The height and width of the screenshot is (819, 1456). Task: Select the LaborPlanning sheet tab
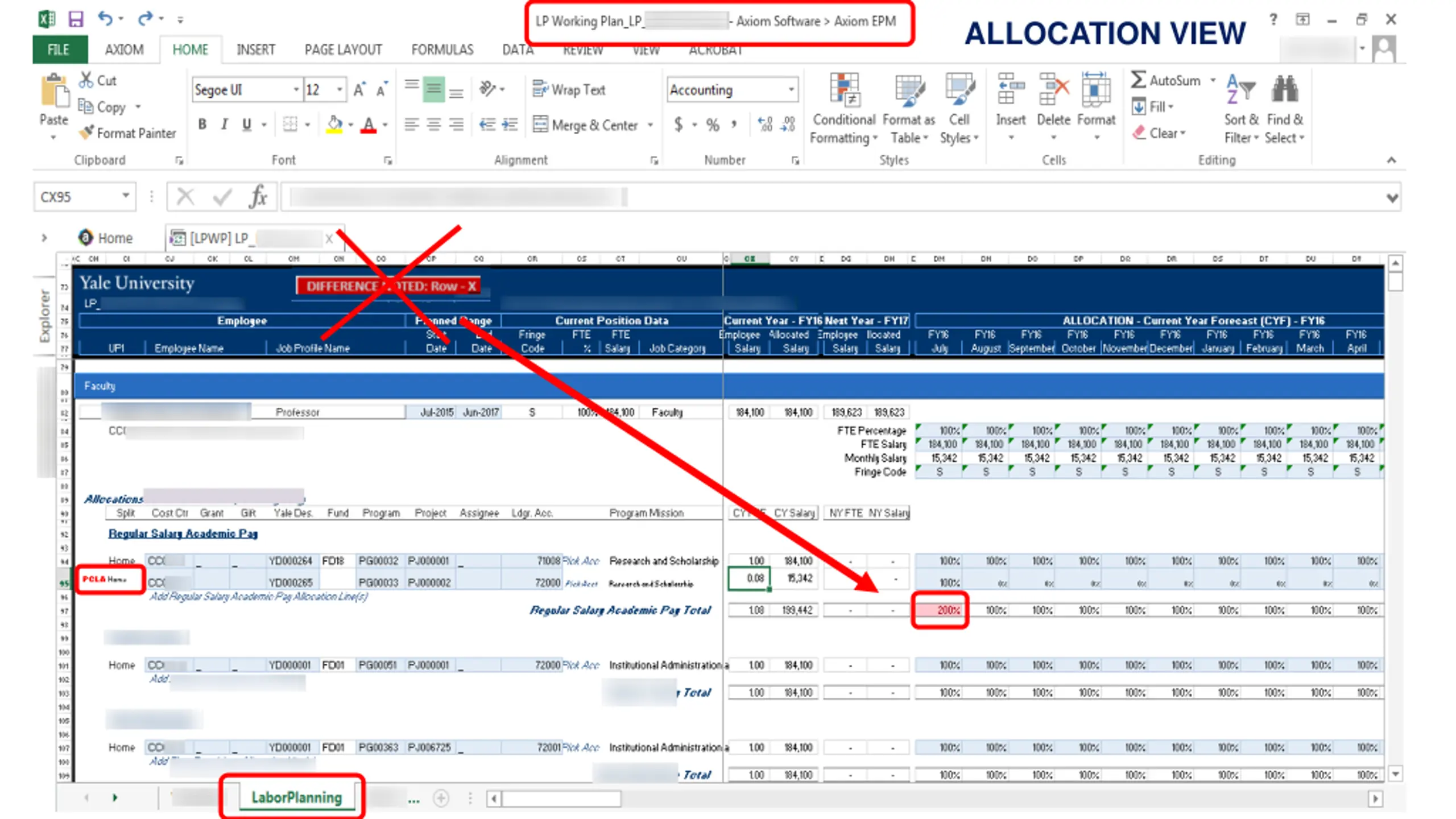coord(296,797)
